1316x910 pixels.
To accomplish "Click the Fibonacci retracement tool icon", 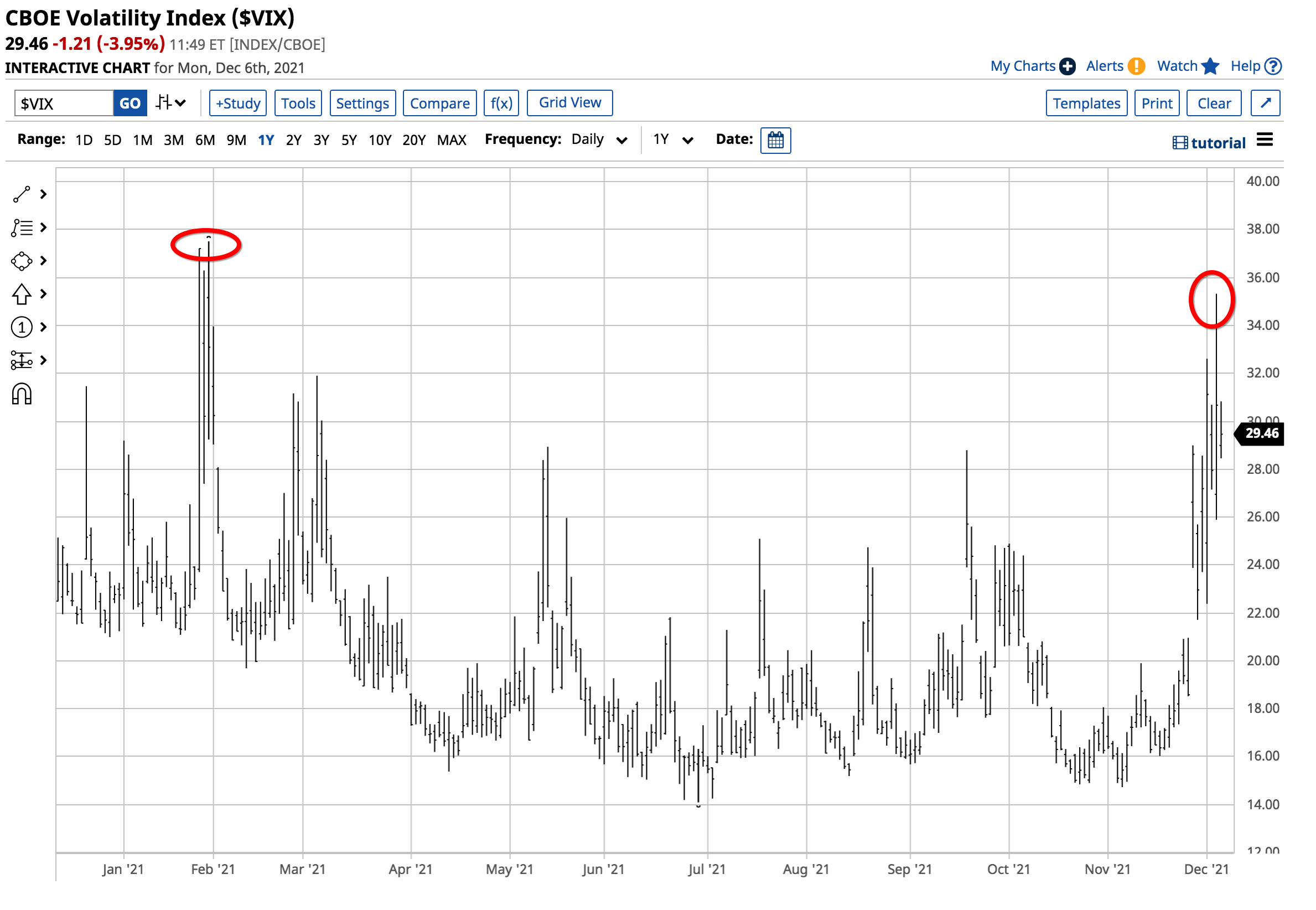I will 22,228.
